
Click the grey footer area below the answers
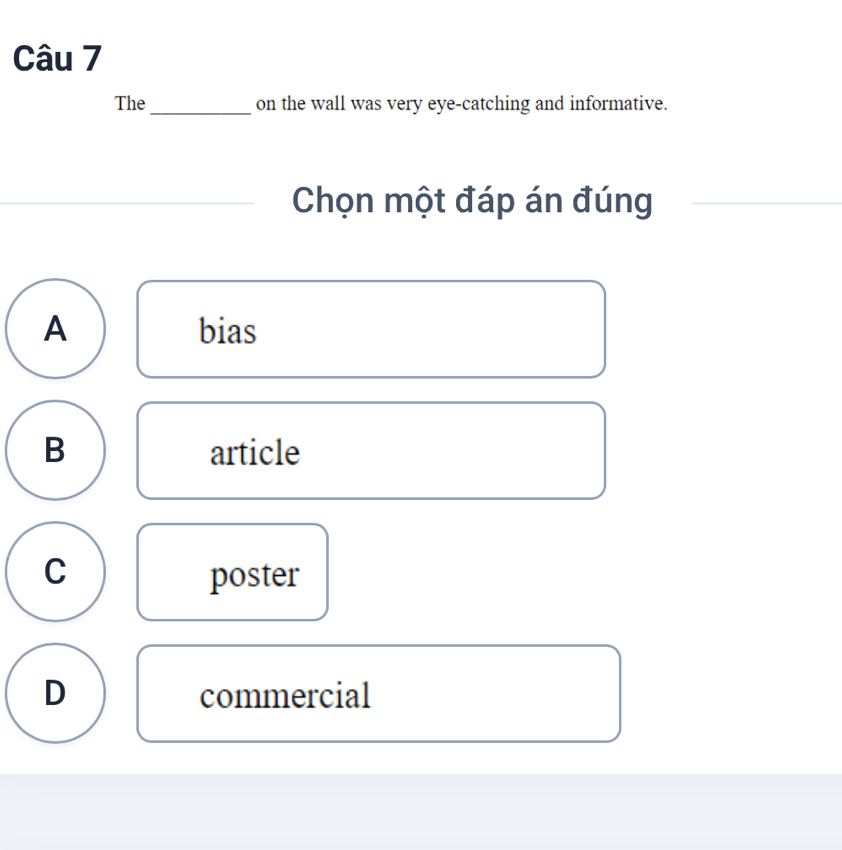point(421,812)
